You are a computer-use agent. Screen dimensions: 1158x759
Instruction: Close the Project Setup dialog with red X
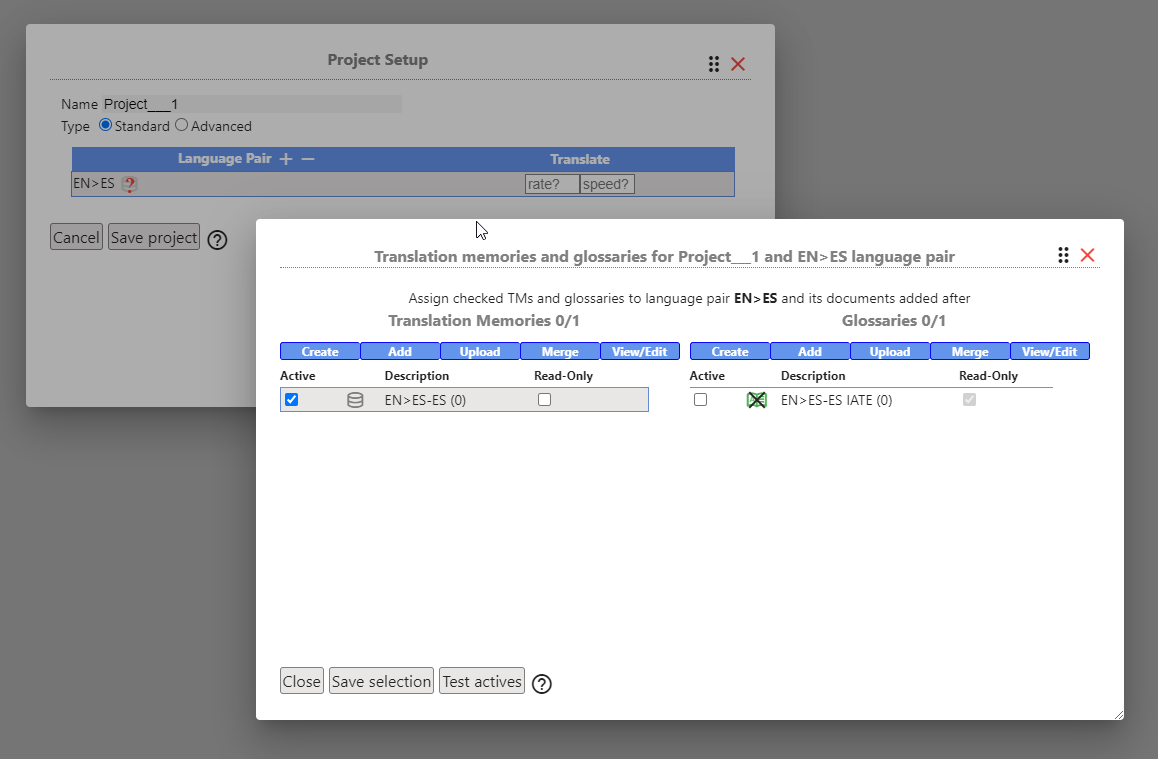tap(738, 64)
